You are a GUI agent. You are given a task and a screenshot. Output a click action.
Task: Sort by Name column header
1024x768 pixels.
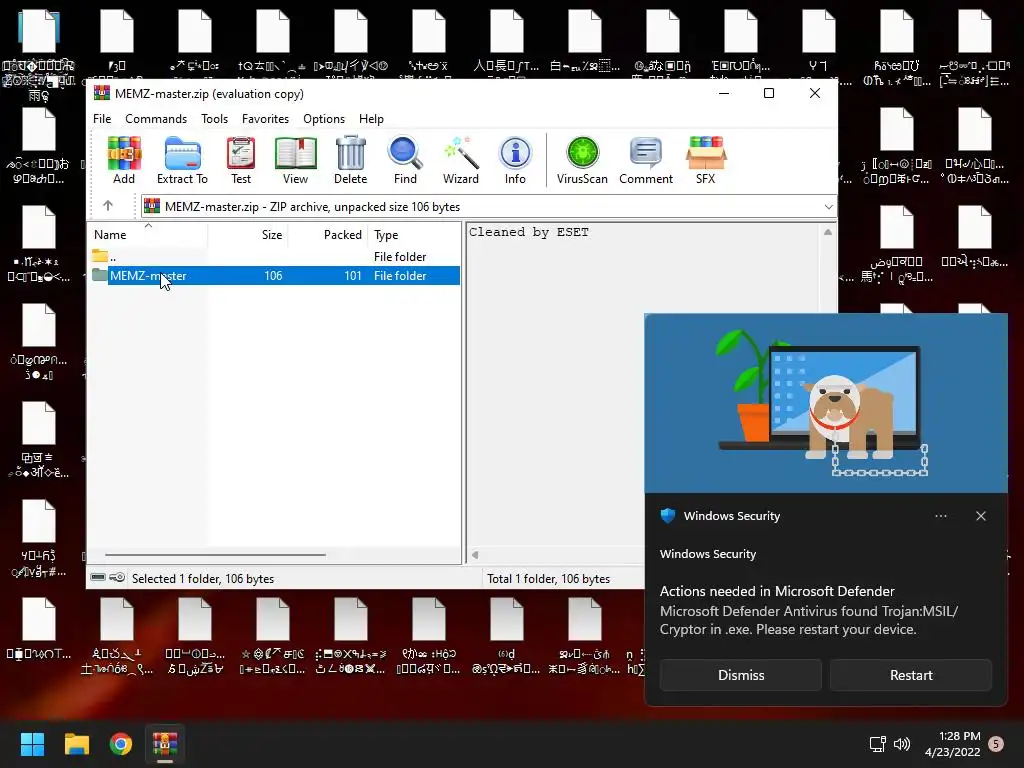click(148, 234)
